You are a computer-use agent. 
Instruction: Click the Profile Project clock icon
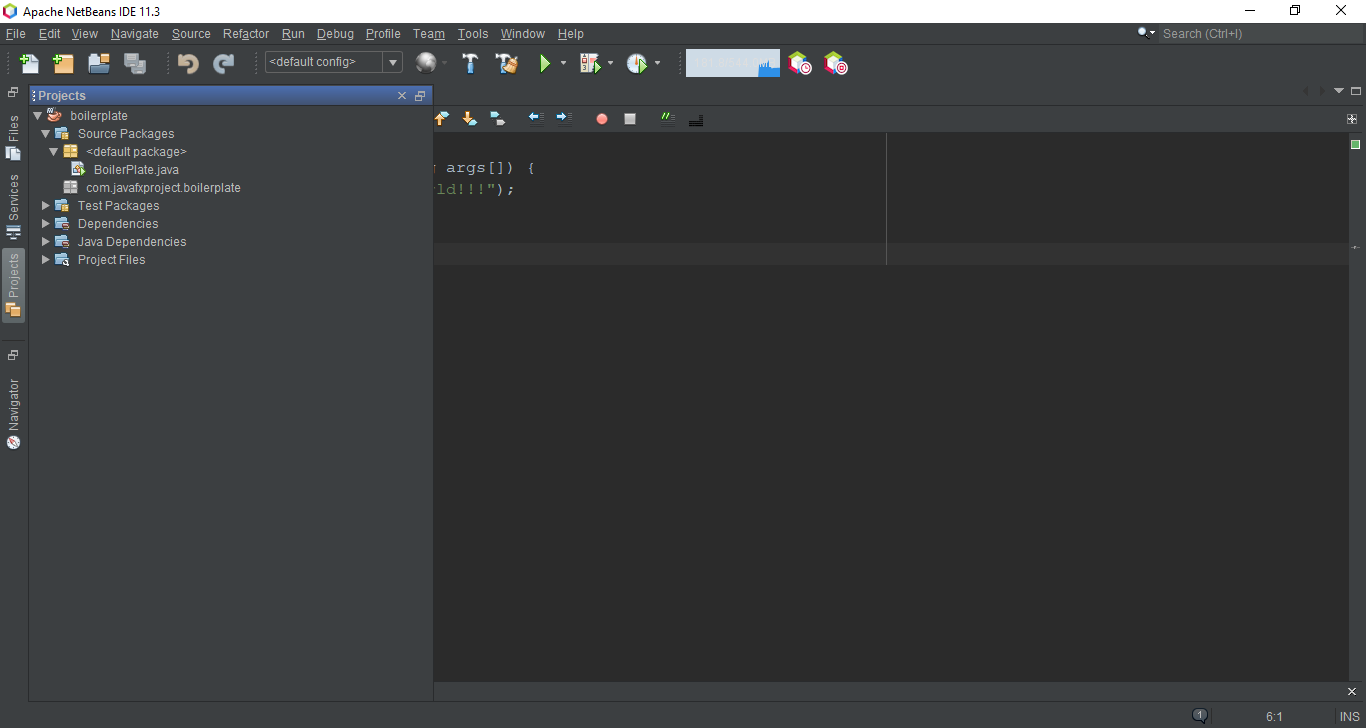point(637,63)
